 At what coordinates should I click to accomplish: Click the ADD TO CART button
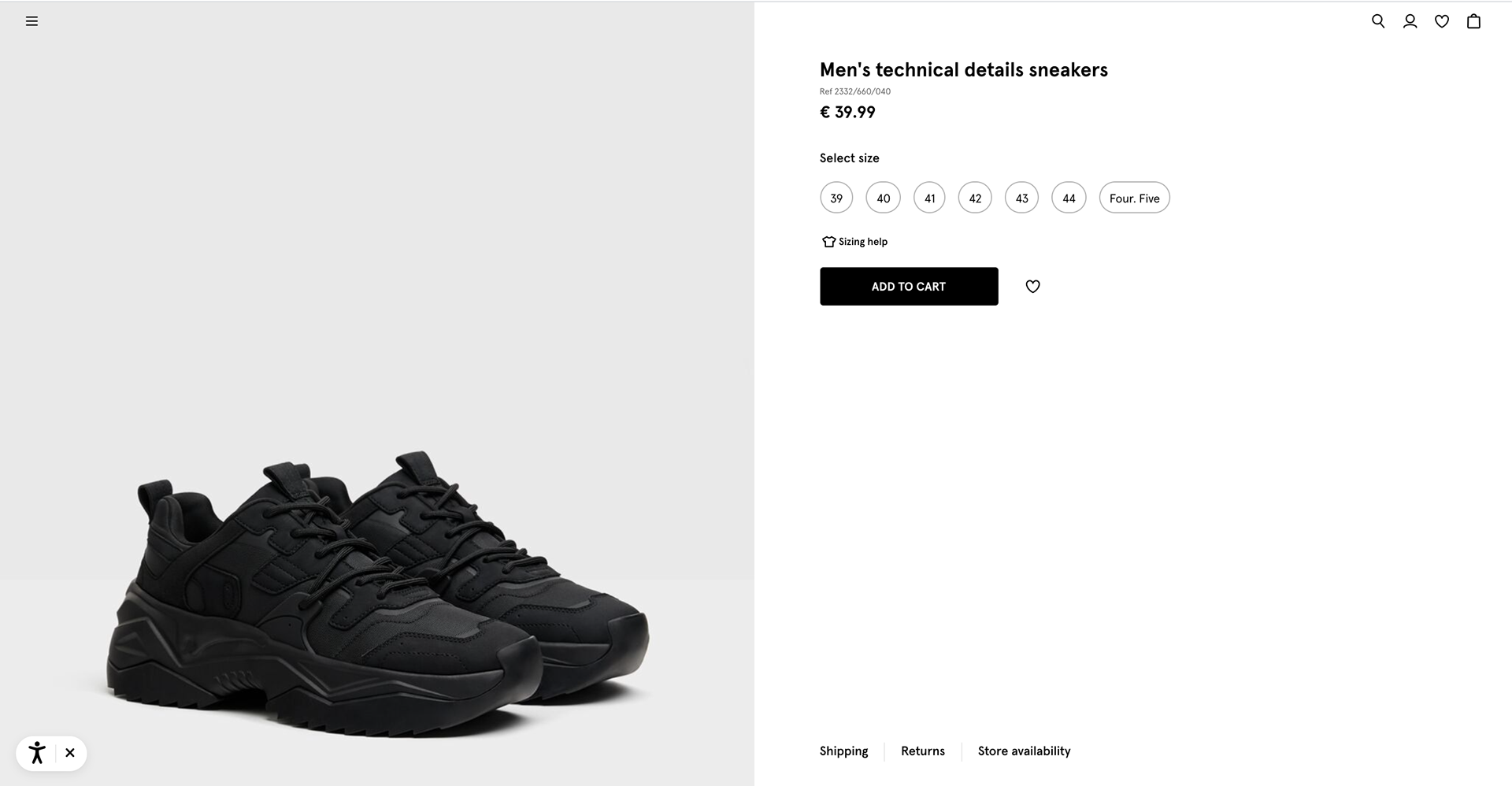[909, 287]
